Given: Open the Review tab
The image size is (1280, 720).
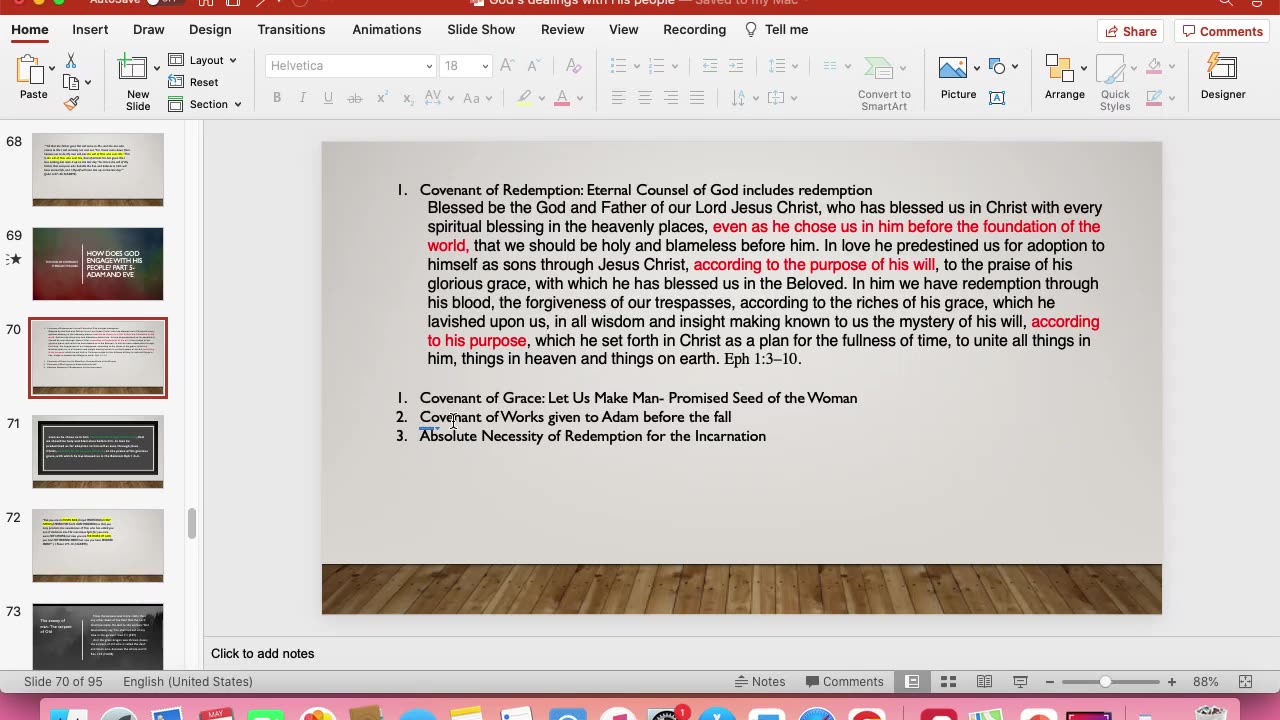Looking at the screenshot, I should (563, 30).
